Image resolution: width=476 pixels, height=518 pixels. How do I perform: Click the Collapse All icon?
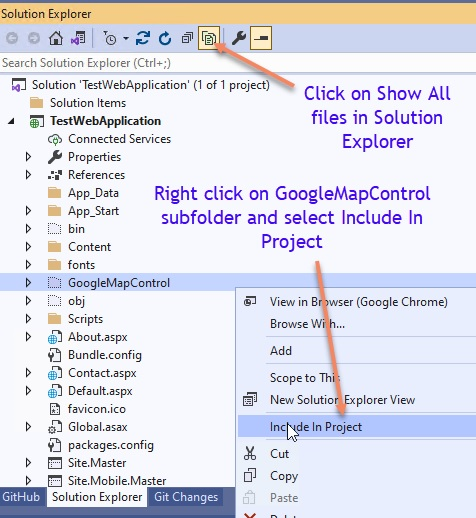pyautogui.click(x=187, y=38)
